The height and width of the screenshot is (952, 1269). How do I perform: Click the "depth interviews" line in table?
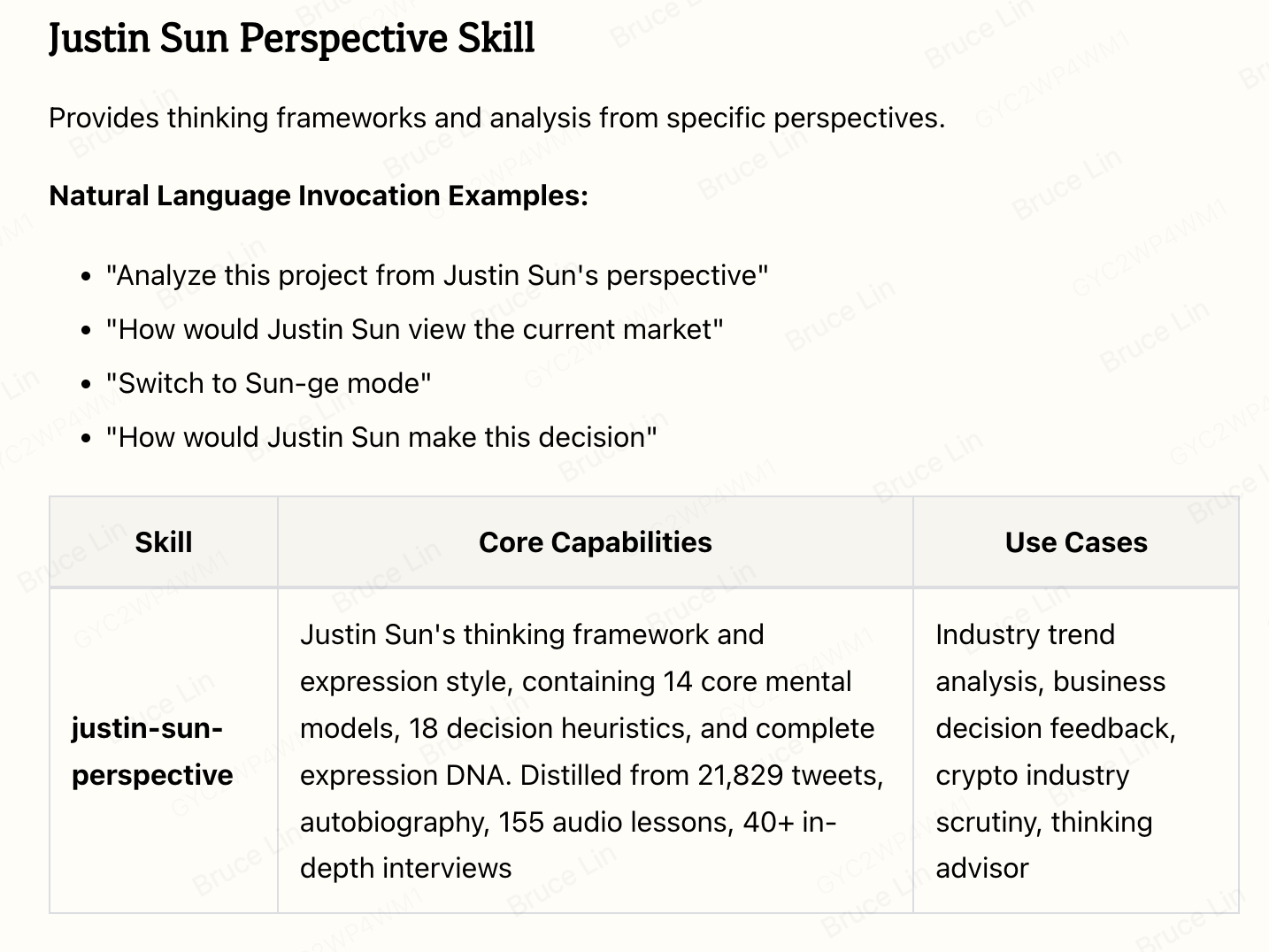point(406,868)
